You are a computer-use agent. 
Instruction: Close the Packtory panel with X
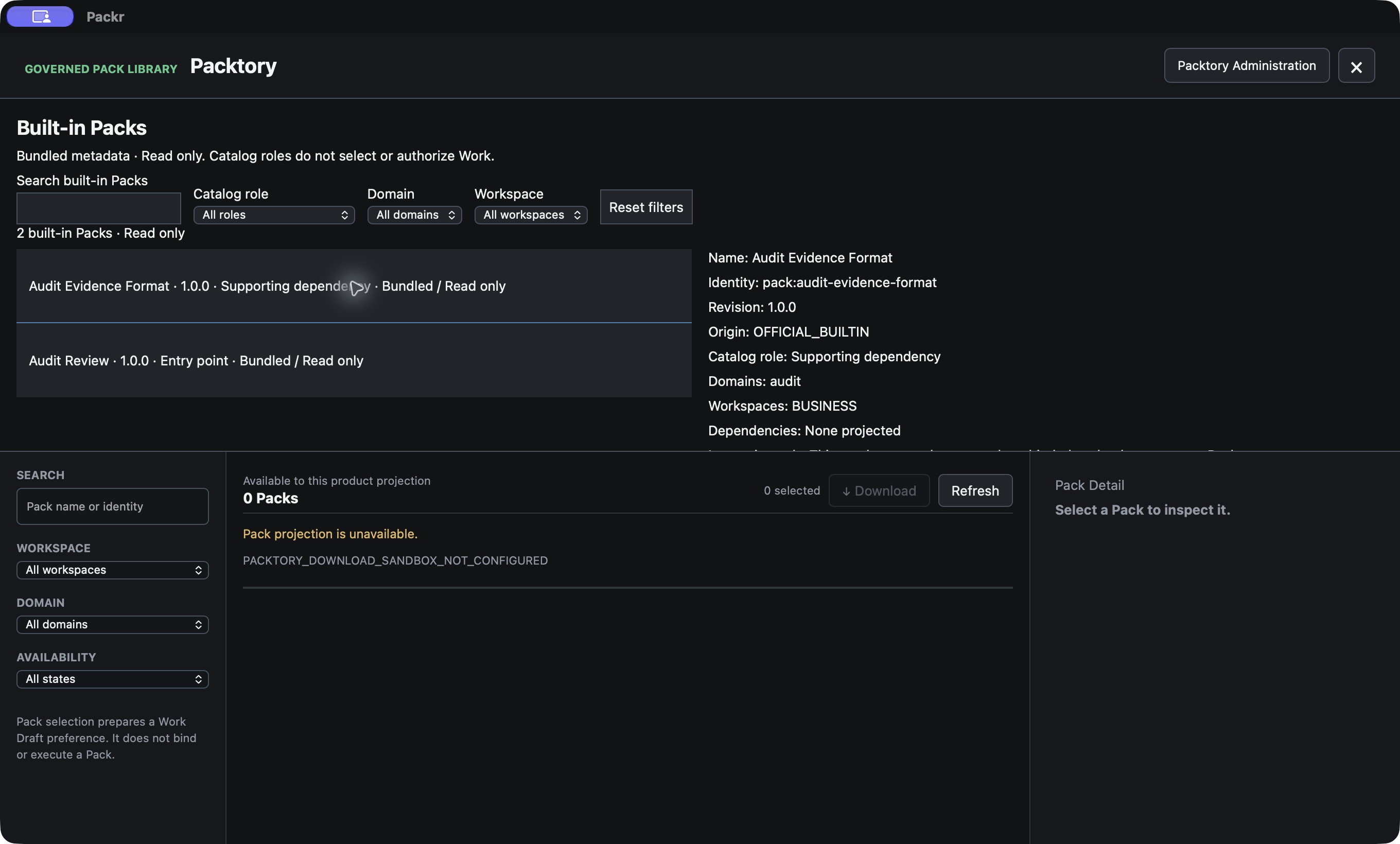(1356, 66)
